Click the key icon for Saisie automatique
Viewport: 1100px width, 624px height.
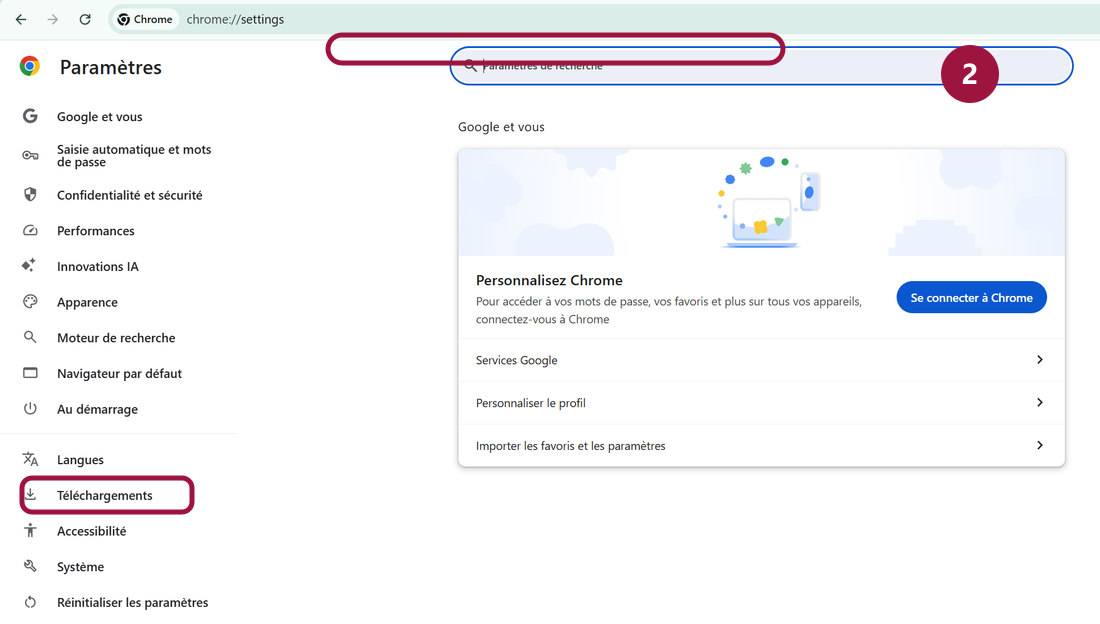[x=30, y=155]
